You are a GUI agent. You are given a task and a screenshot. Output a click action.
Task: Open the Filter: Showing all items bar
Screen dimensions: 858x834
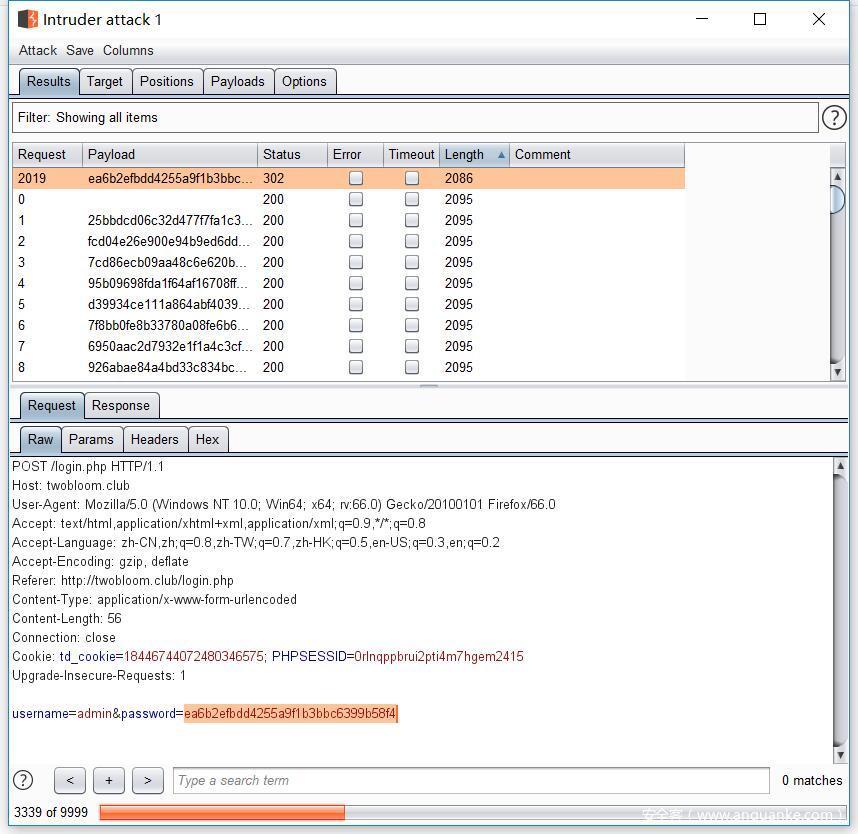pos(415,118)
